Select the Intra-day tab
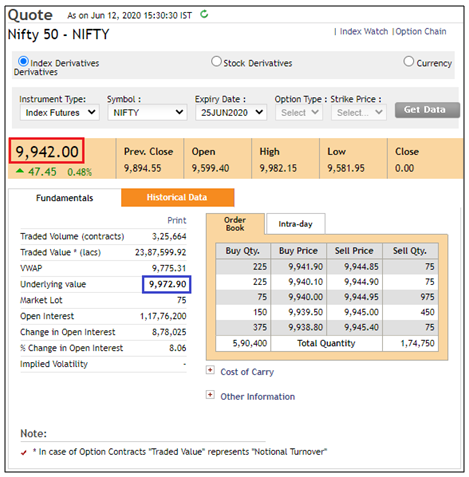Image resolution: width=469 pixels, height=477 pixels. coord(295,224)
